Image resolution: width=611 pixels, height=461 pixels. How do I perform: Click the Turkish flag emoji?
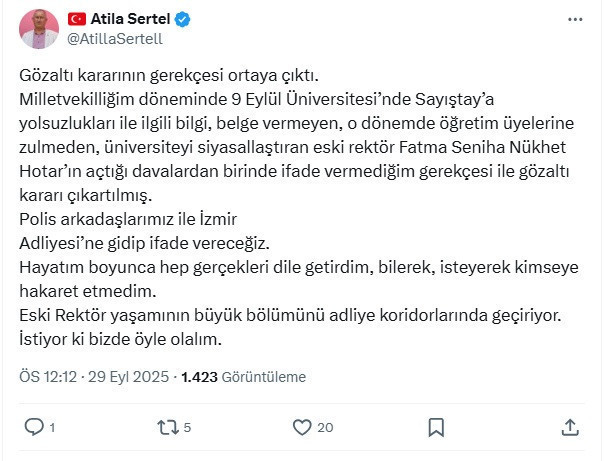(x=77, y=20)
